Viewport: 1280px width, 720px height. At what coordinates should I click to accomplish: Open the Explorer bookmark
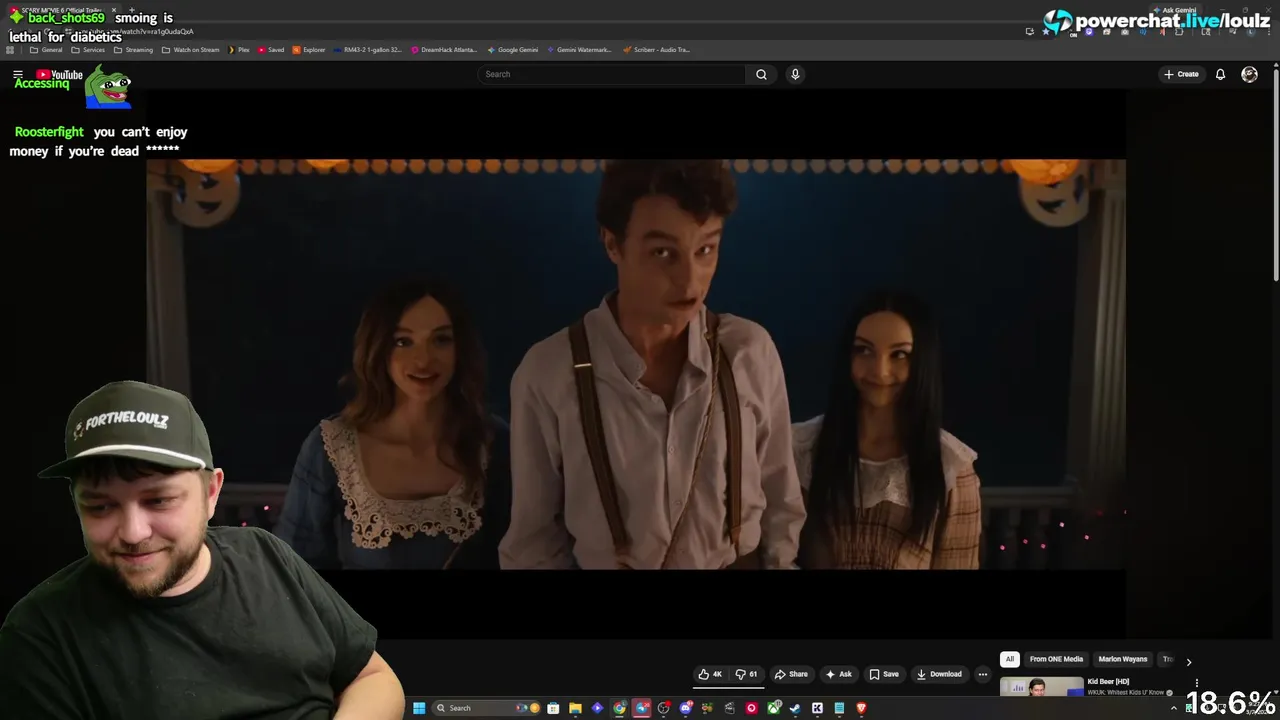[x=309, y=50]
